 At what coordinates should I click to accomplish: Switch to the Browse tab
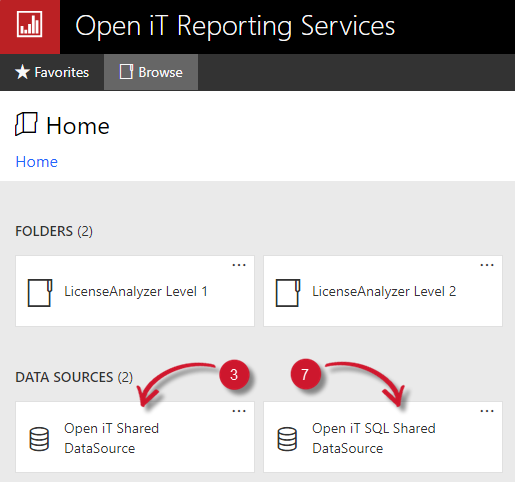pos(151,72)
